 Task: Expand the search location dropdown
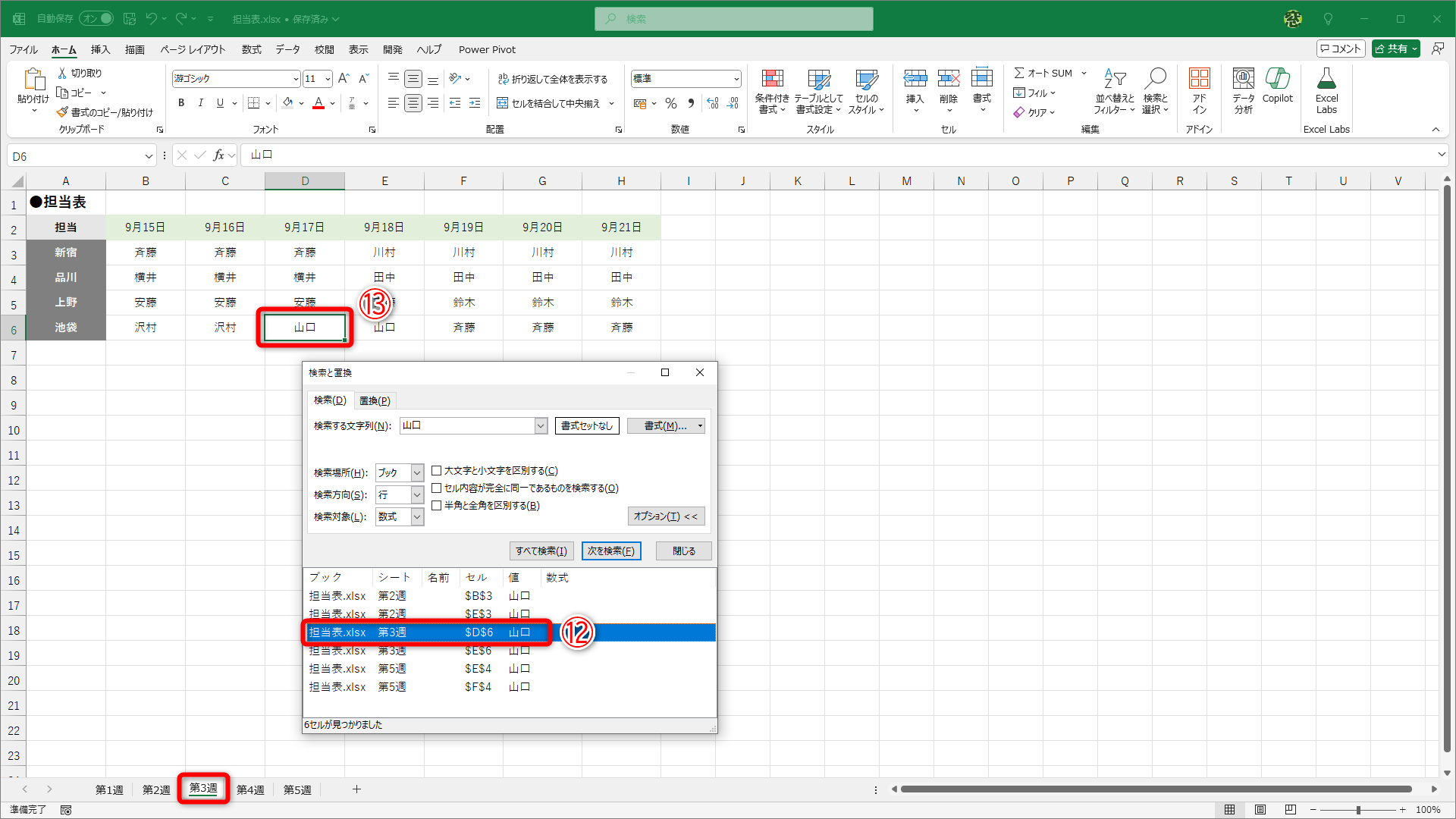point(417,472)
